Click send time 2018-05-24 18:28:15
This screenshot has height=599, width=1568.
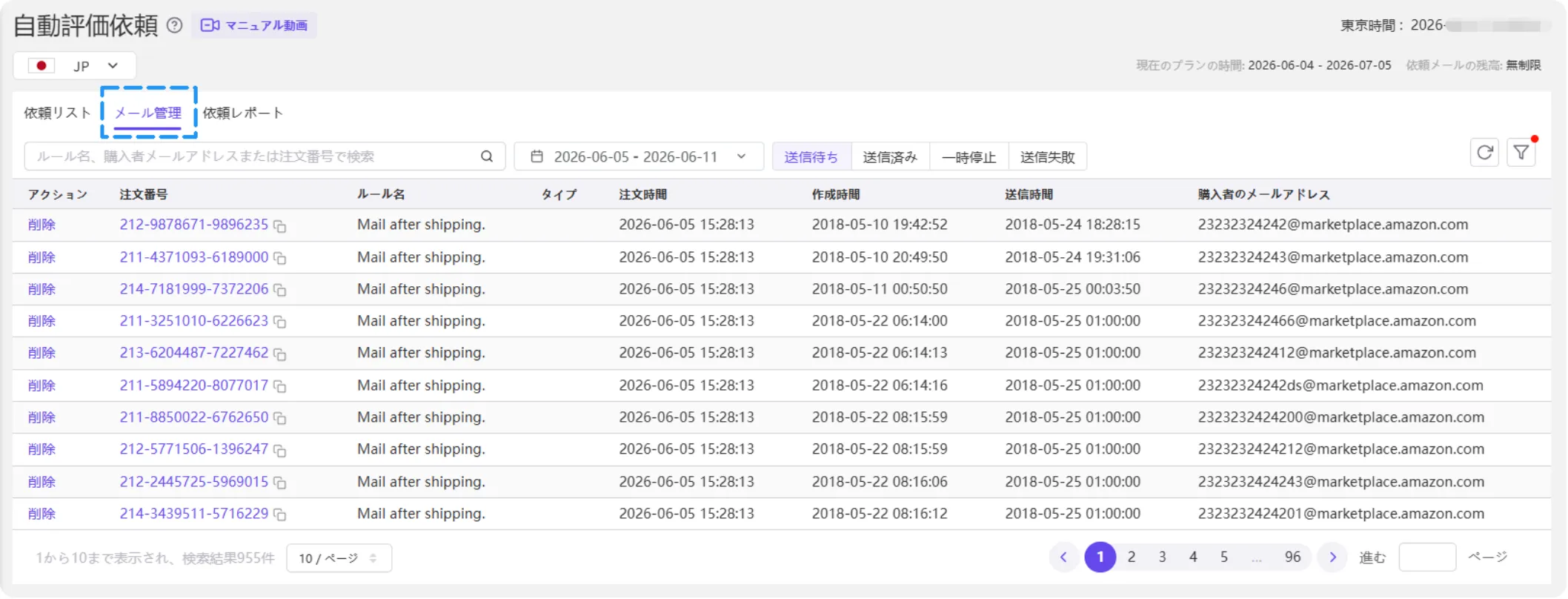pyautogui.click(x=1072, y=225)
